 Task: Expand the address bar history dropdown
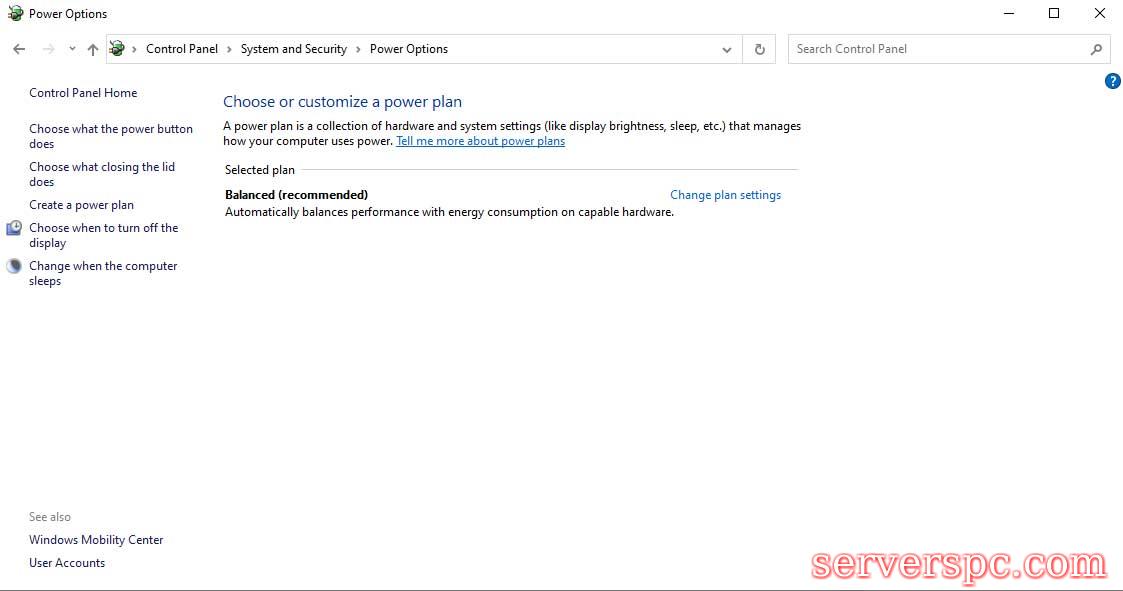point(727,49)
